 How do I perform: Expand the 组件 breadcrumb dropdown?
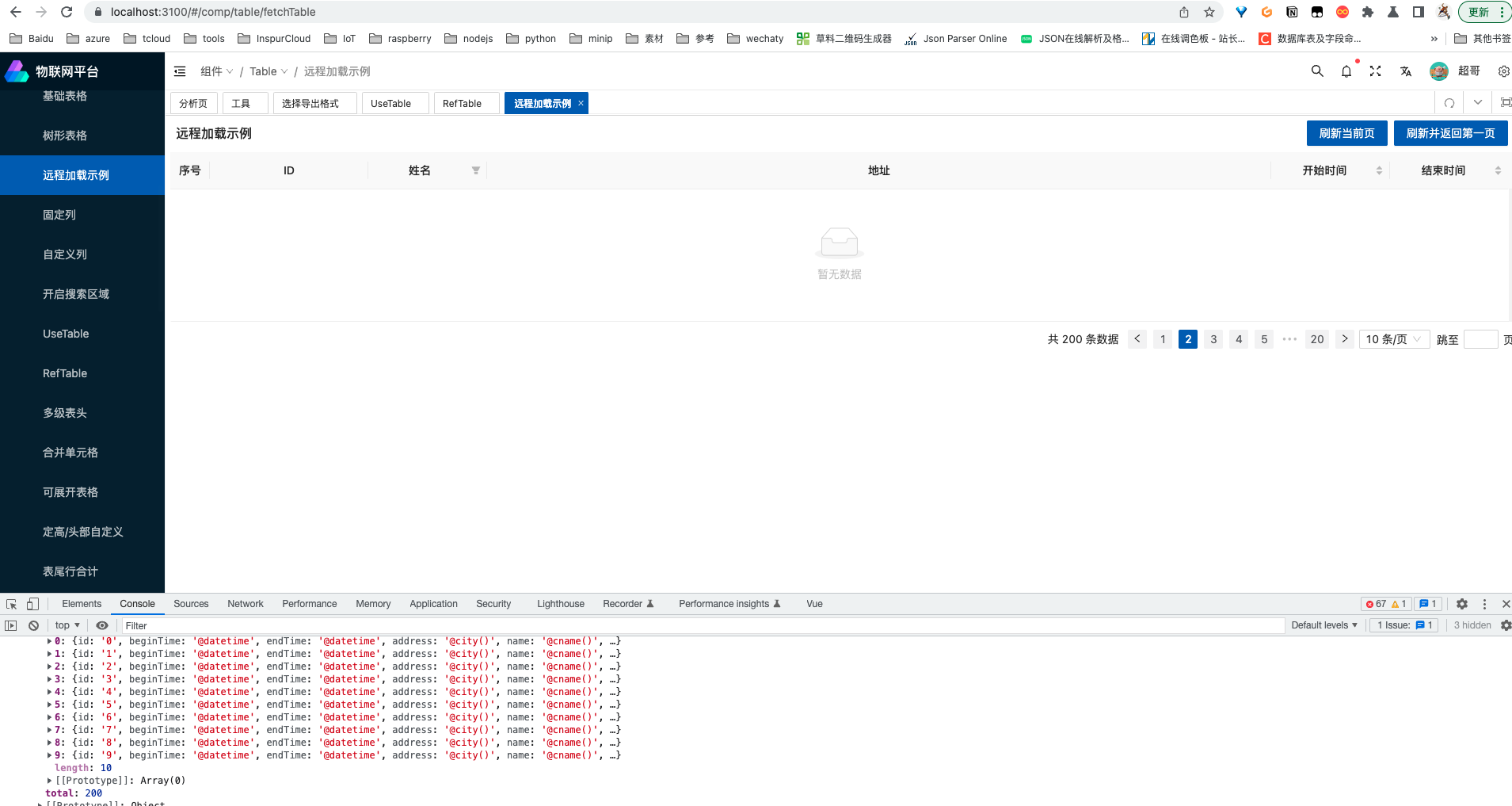tap(216, 71)
